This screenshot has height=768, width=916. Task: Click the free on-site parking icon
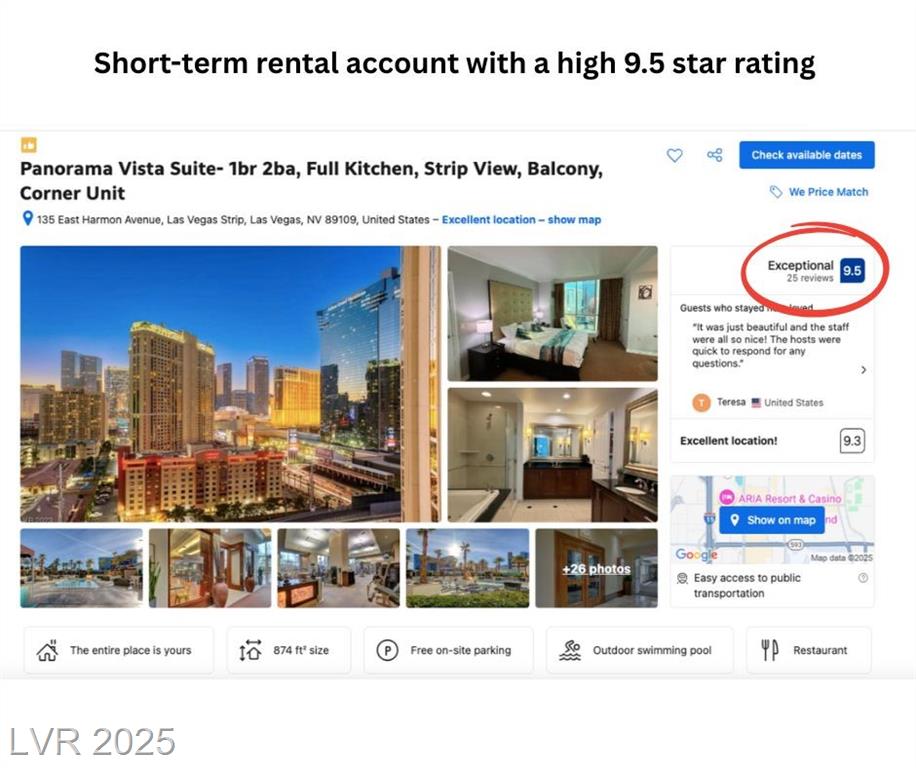(387, 650)
